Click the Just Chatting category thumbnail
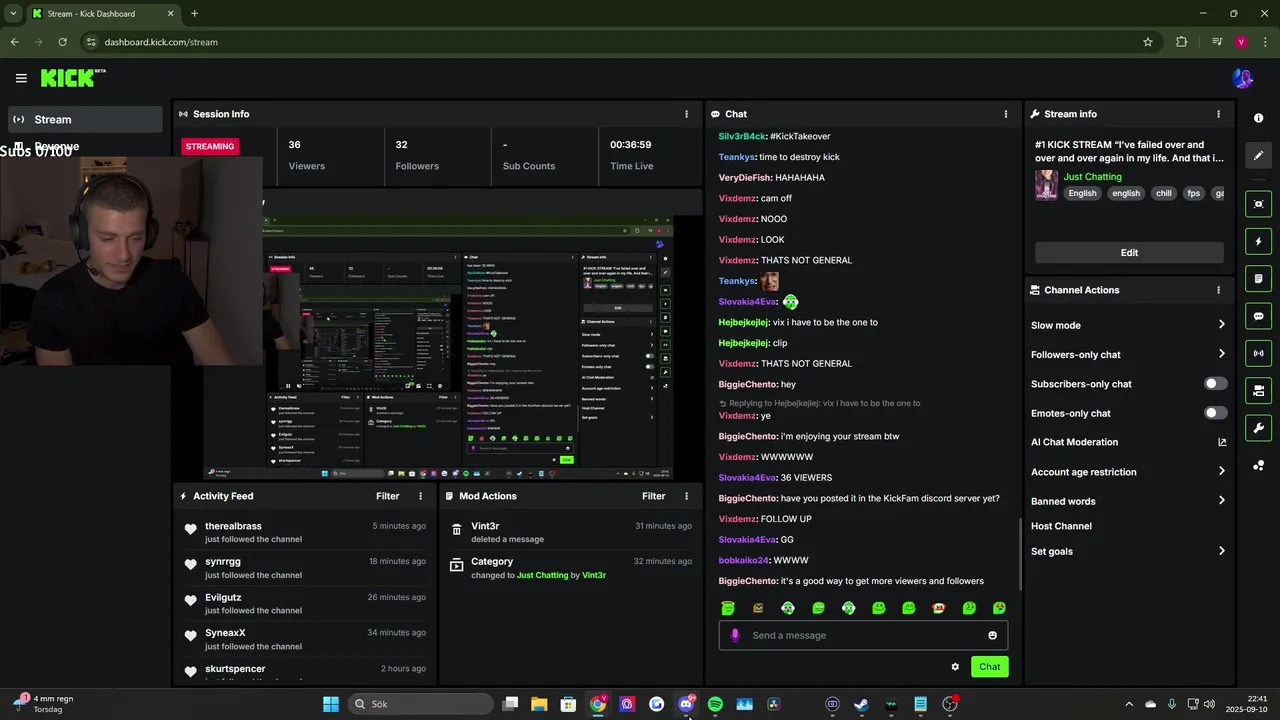1280x720 pixels. (x=1046, y=185)
